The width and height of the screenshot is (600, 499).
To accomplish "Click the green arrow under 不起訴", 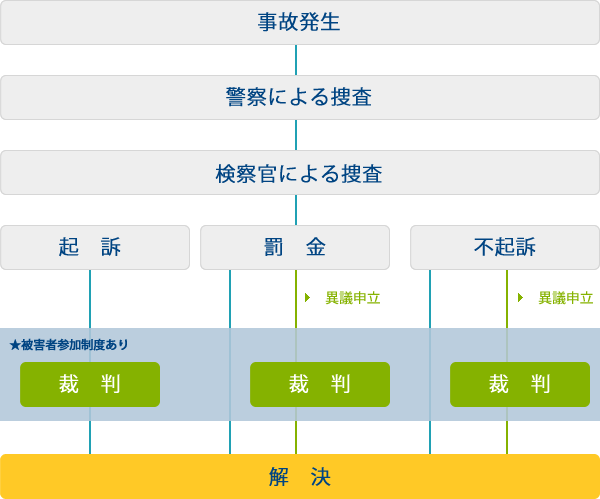I will [x=521, y=298].
